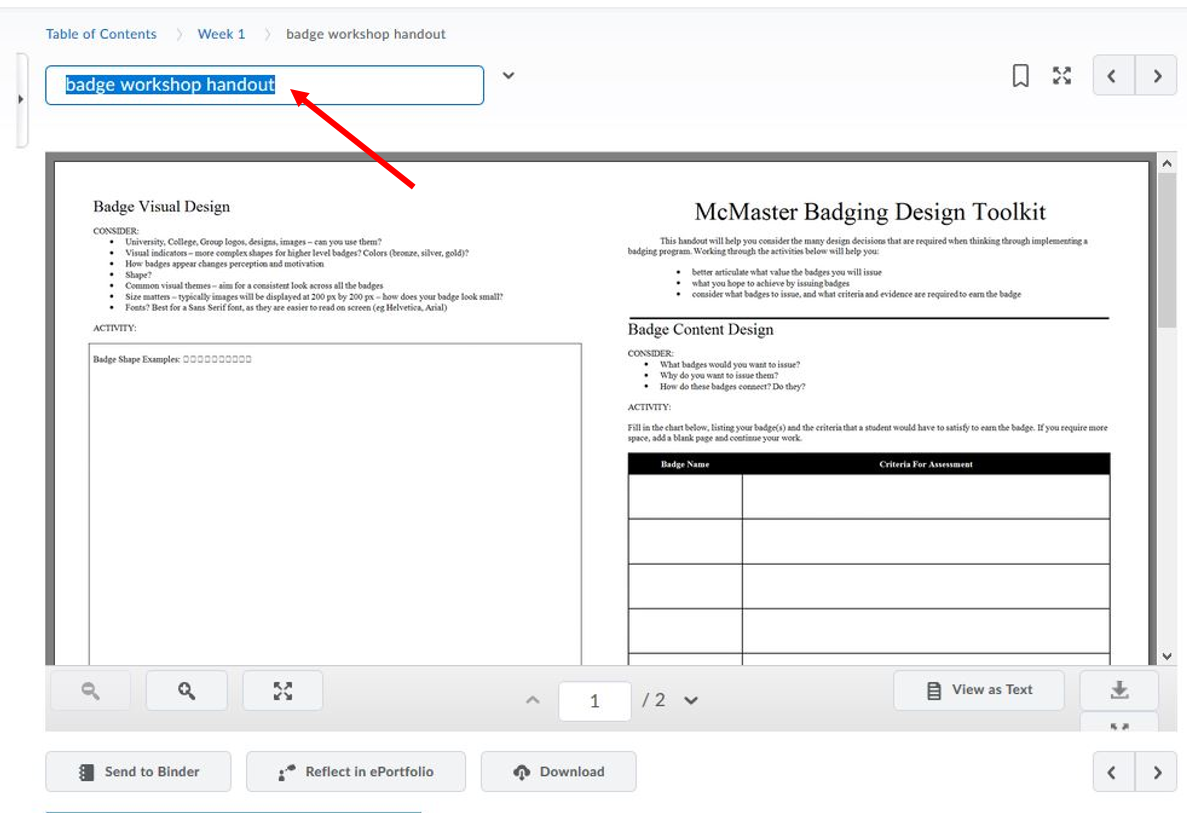The width and height of the screenshot is (1187, 813).
Task: Click the download arrow icon in viewer toolbar
Action: 1119,690
